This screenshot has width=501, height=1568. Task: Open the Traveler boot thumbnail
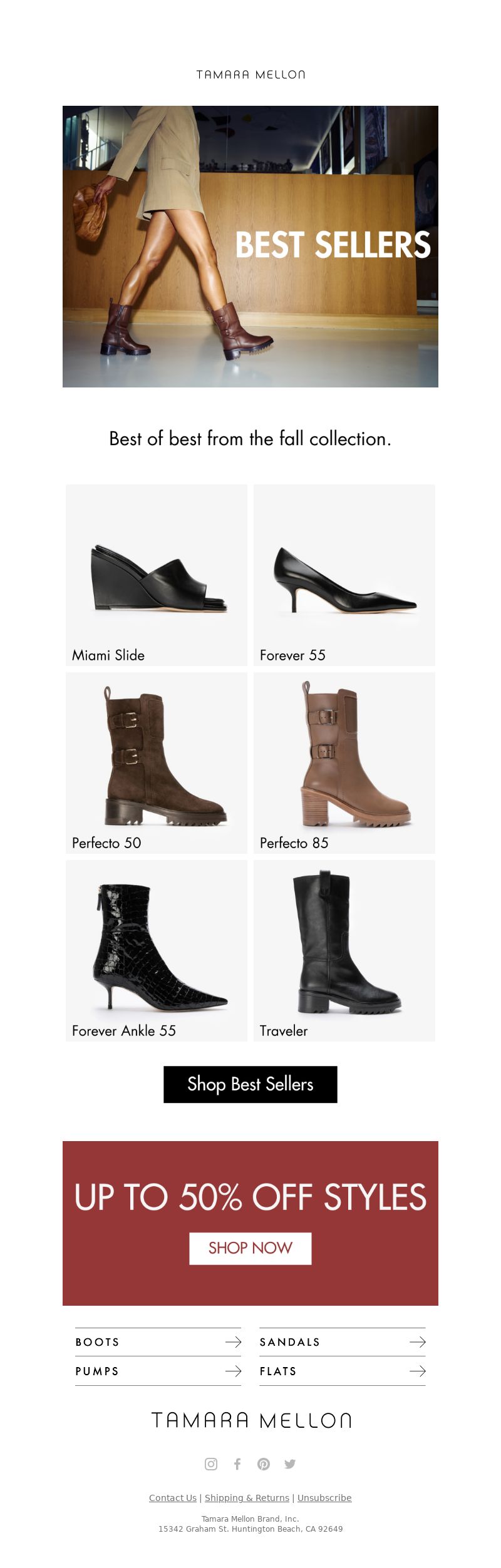point(344,950)
